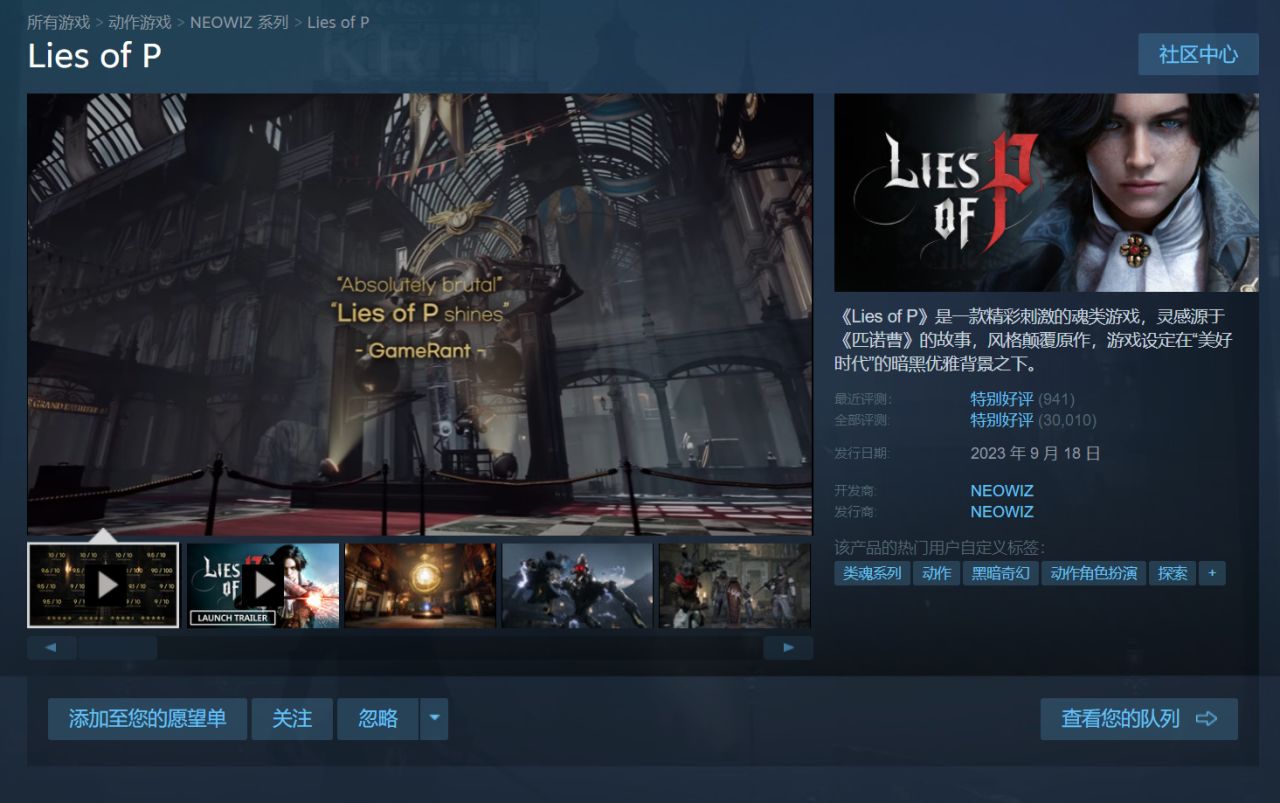This screenshot has width=1280, height=803.
Task: View the golden orb hall screenshot thumbnail
Action: 420,585
